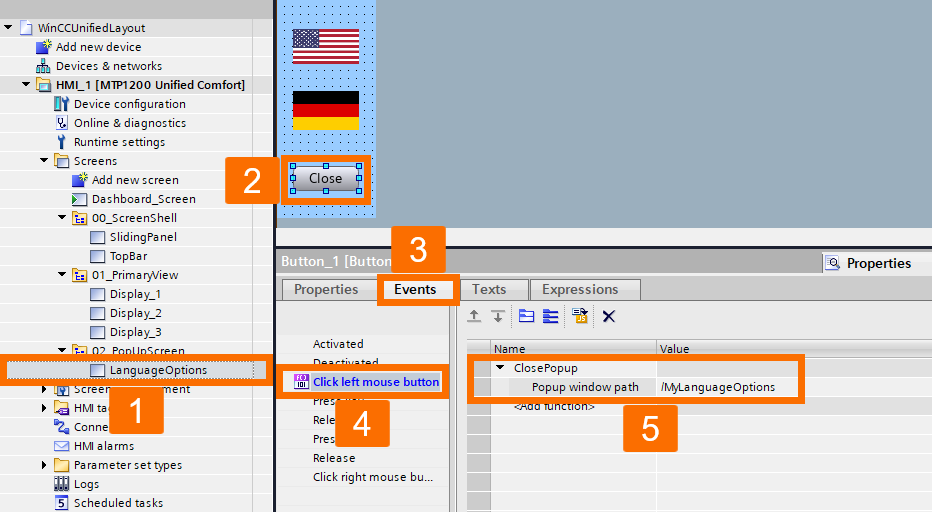
Task: Click the 00_ScreenShell group folder icon
Action: coord(80,218)
